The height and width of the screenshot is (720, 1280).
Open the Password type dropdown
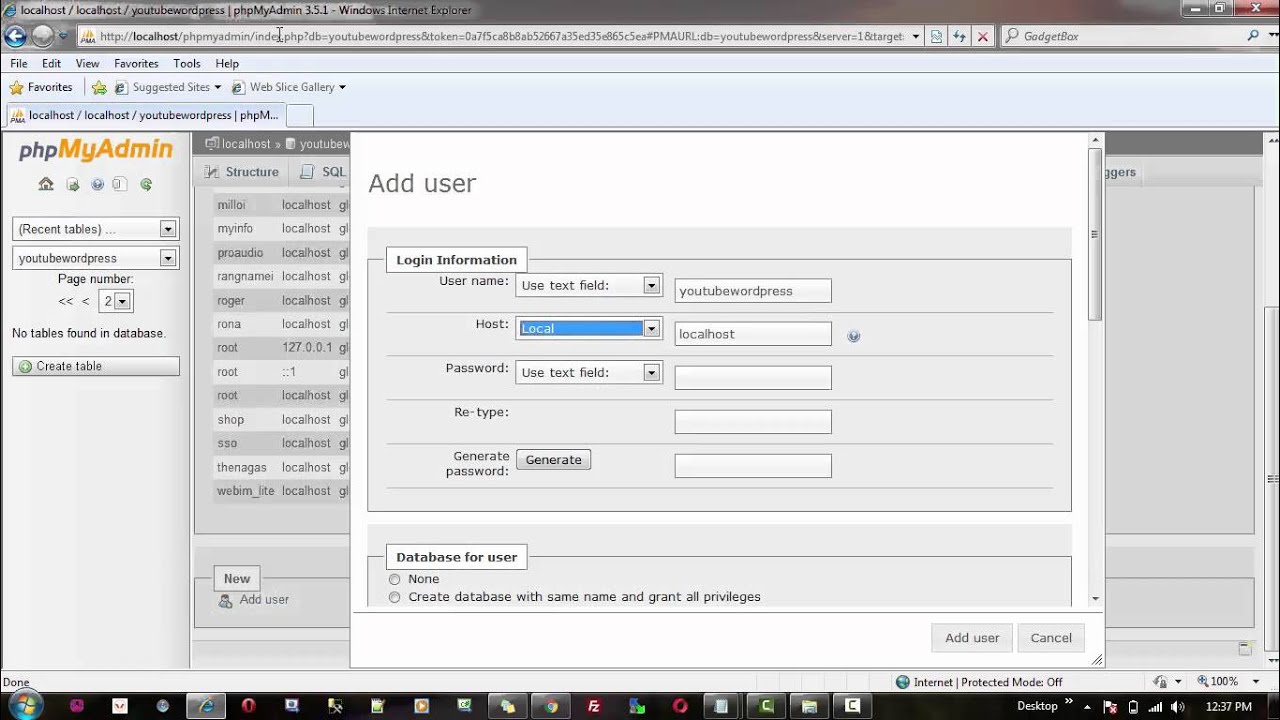click(589, 372)
